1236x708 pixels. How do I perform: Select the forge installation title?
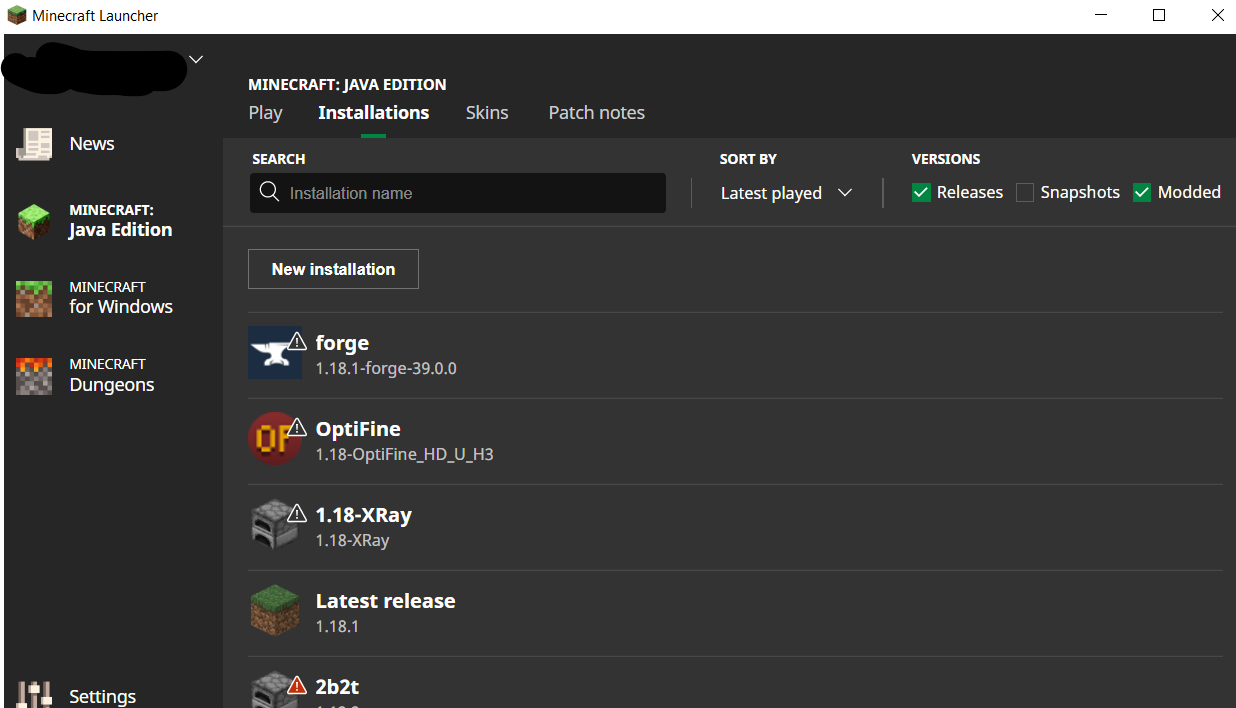(x=342, y=343)
